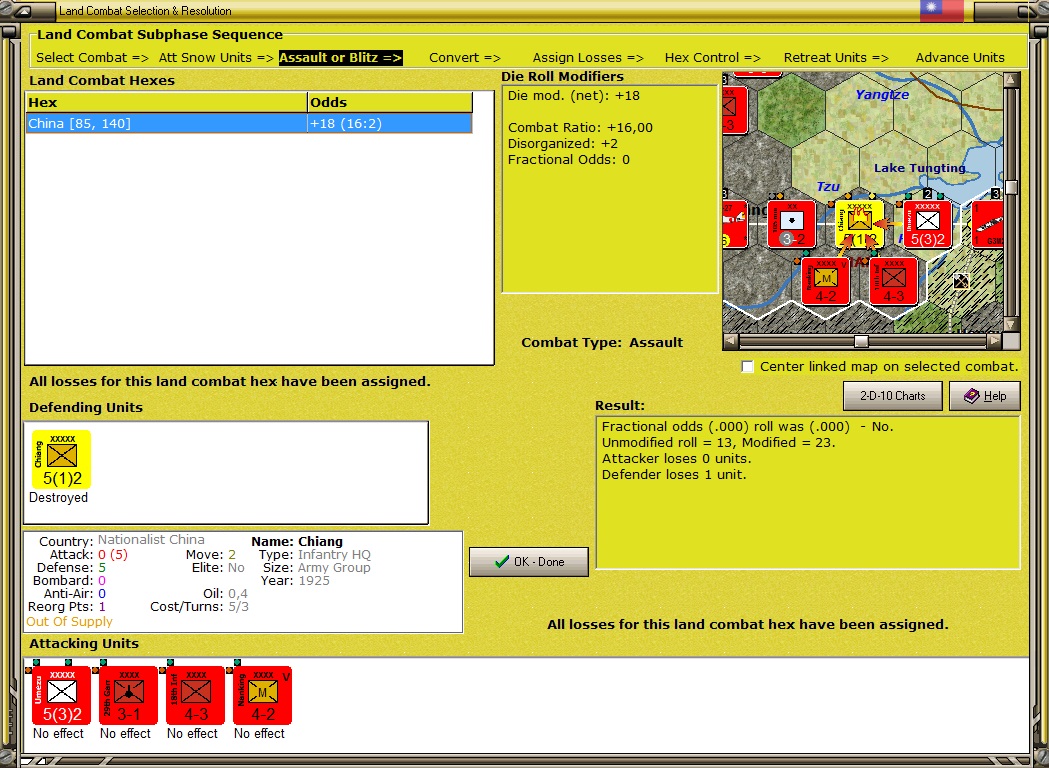Select the Nanking 4-2 attacking unit

262,695
